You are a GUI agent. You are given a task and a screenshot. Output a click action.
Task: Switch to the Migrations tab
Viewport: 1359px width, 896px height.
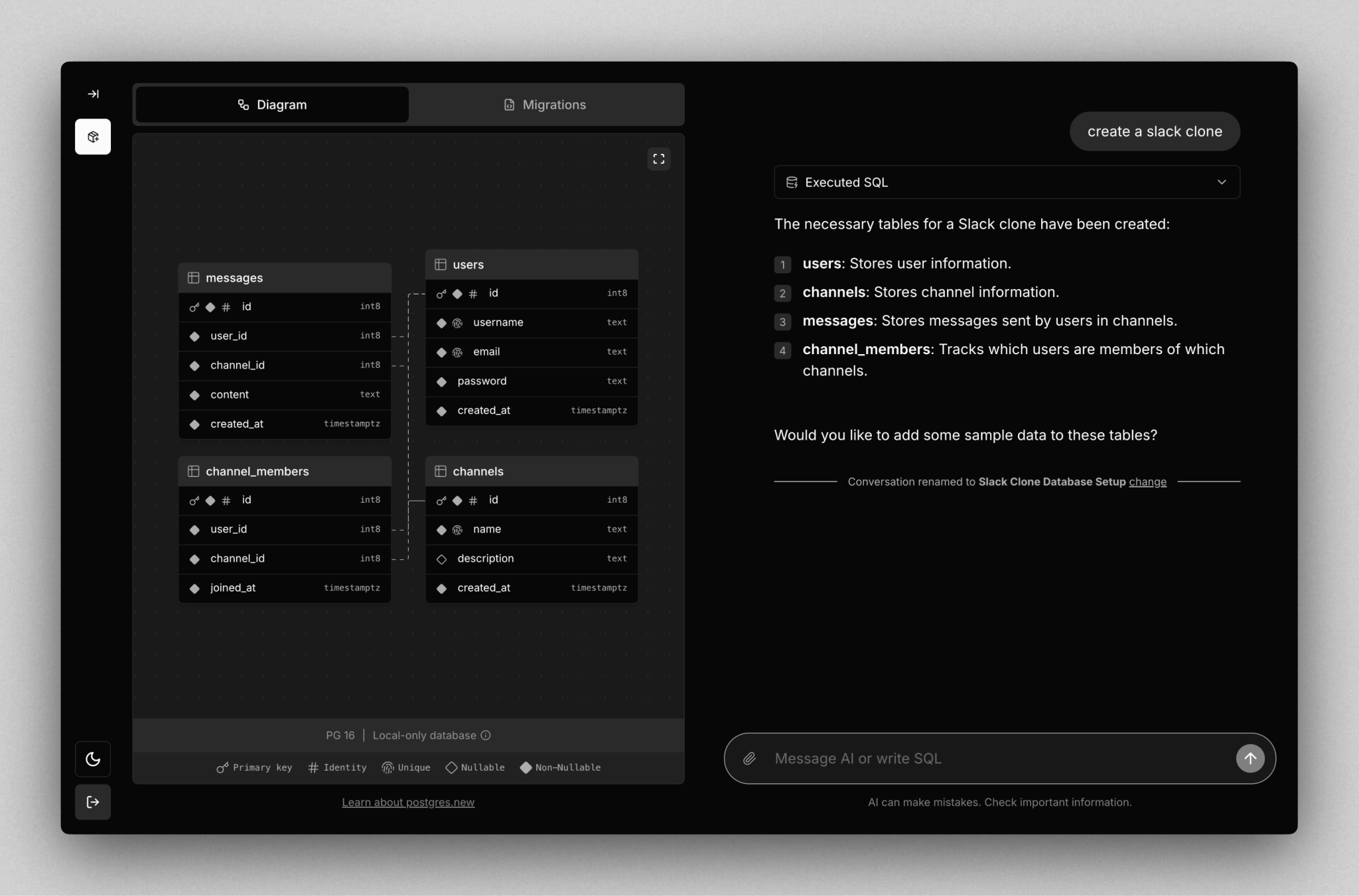point(545,105)
